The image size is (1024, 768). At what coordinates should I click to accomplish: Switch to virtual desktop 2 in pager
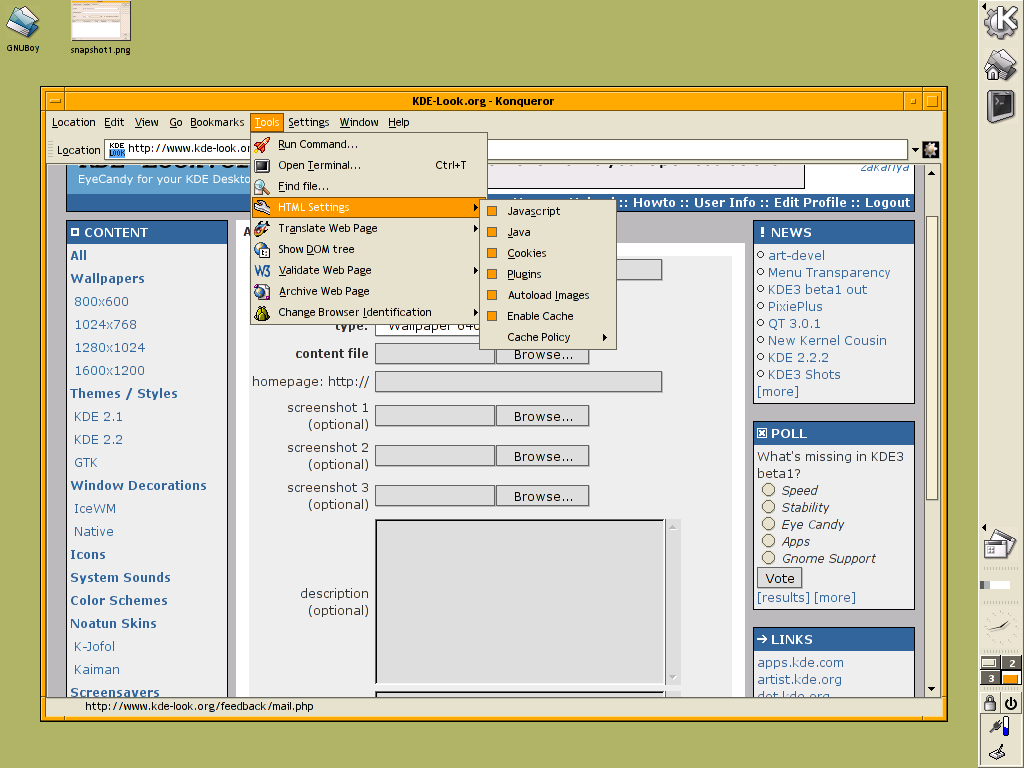click(x=1011, y=663)
